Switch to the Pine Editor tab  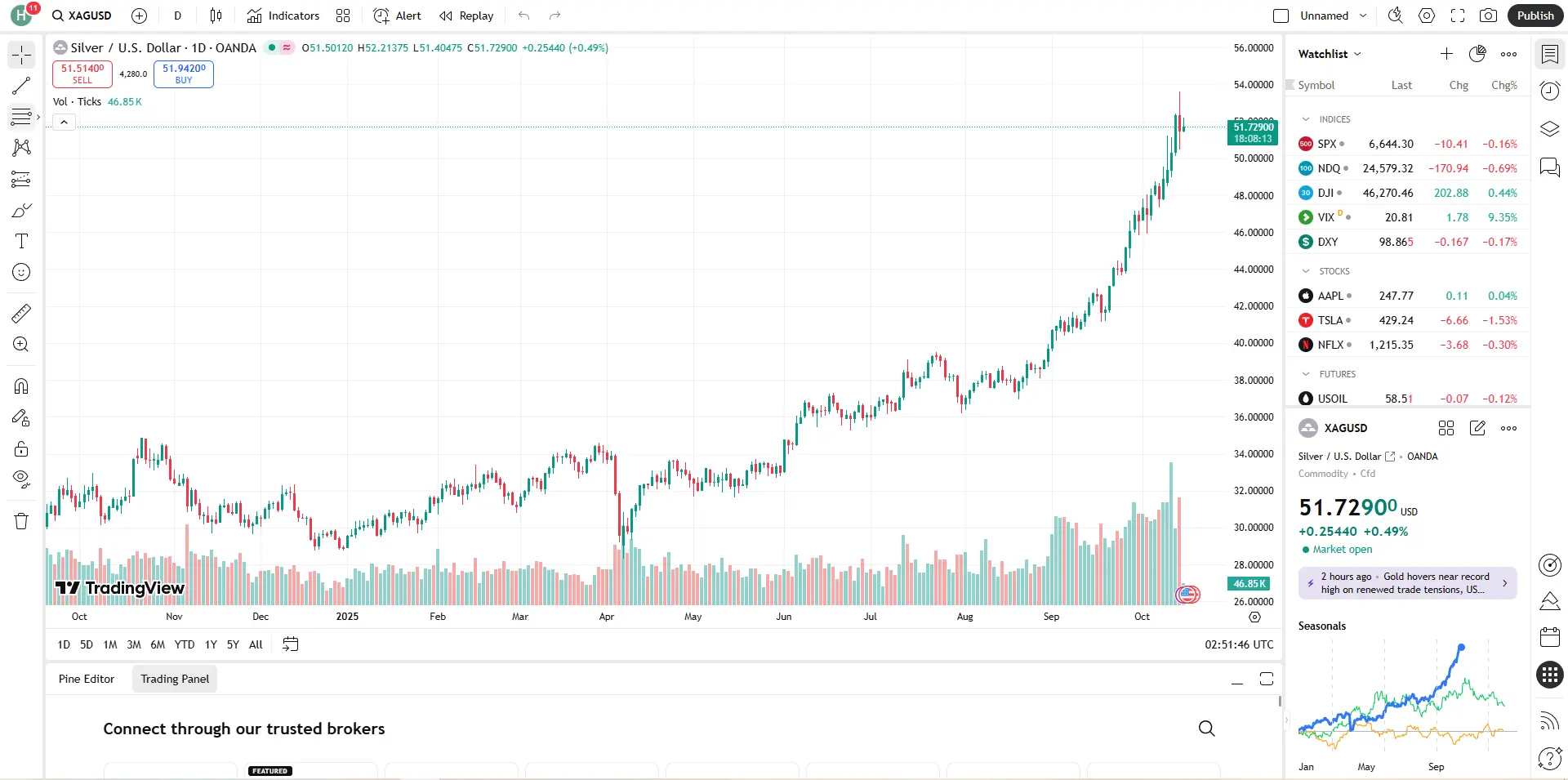coord(87,679)
